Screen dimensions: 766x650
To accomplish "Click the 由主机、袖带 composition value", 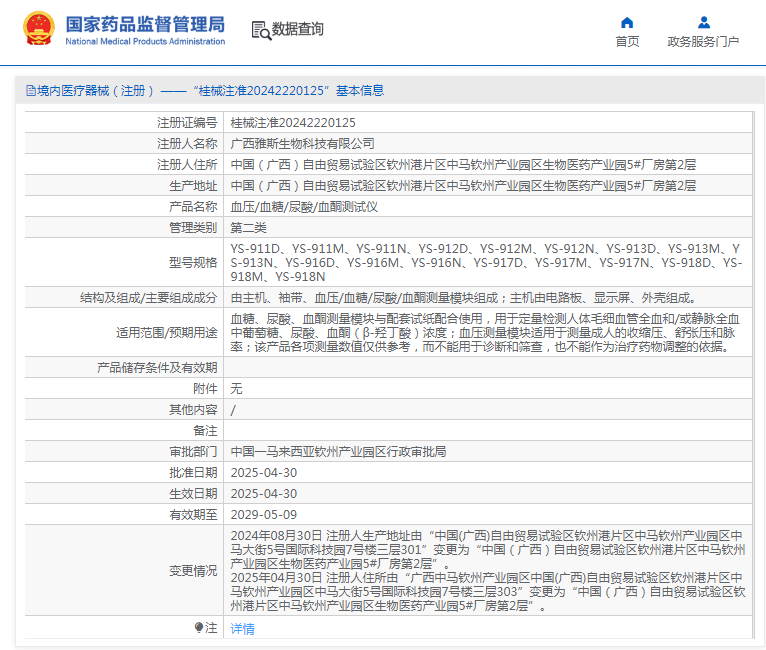I will [463, 298].
